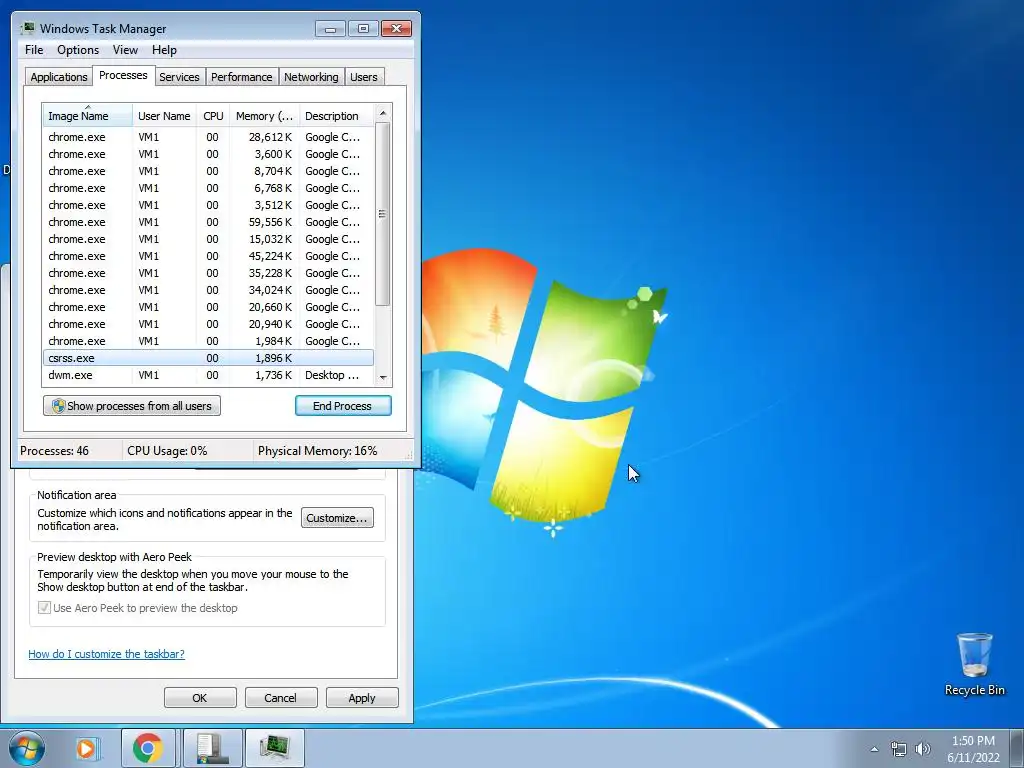Open the network tray icon
This screenshot has height=768, width=1024.
(899, 749)
